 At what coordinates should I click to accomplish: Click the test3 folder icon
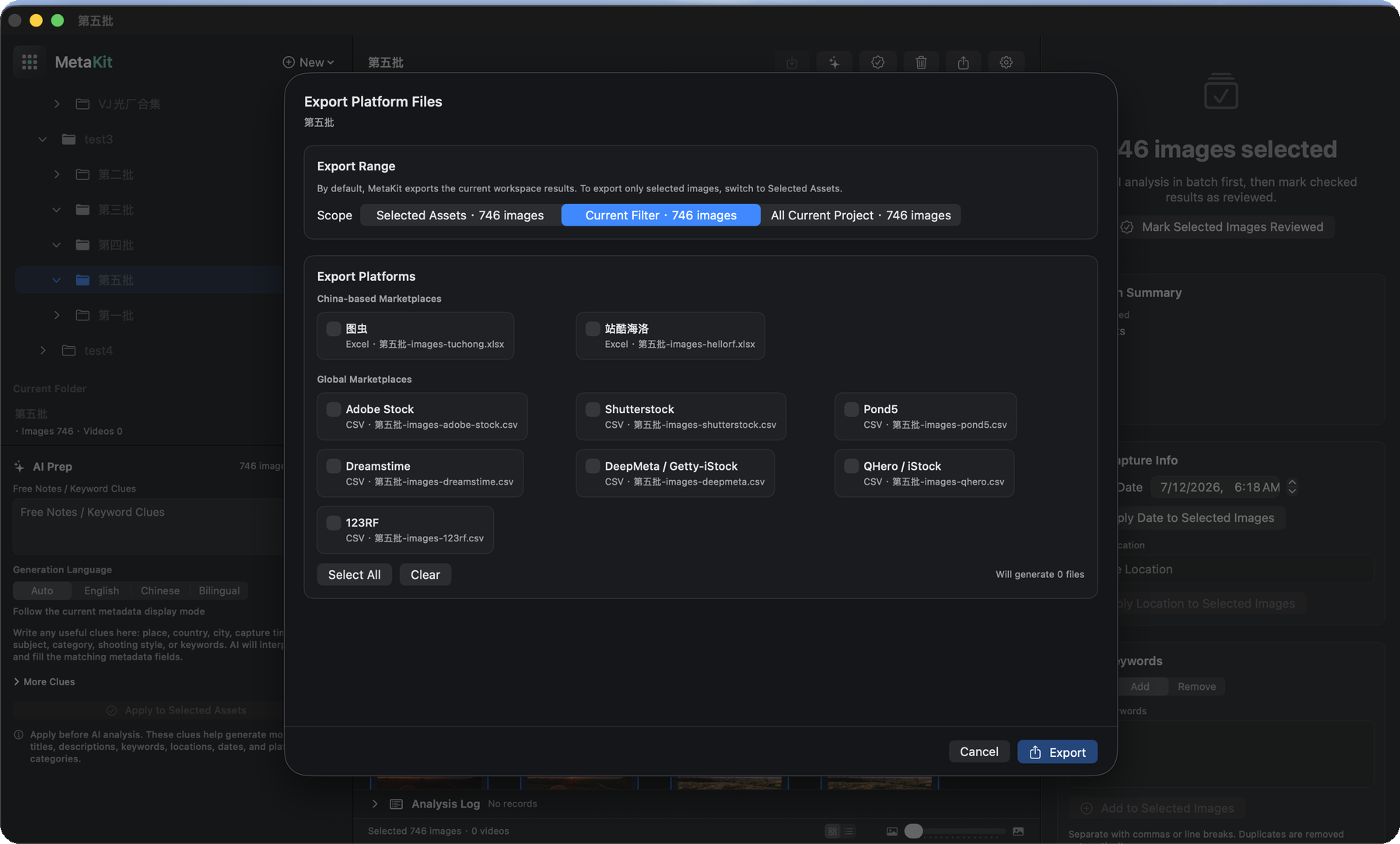click(x=68, y=139)
